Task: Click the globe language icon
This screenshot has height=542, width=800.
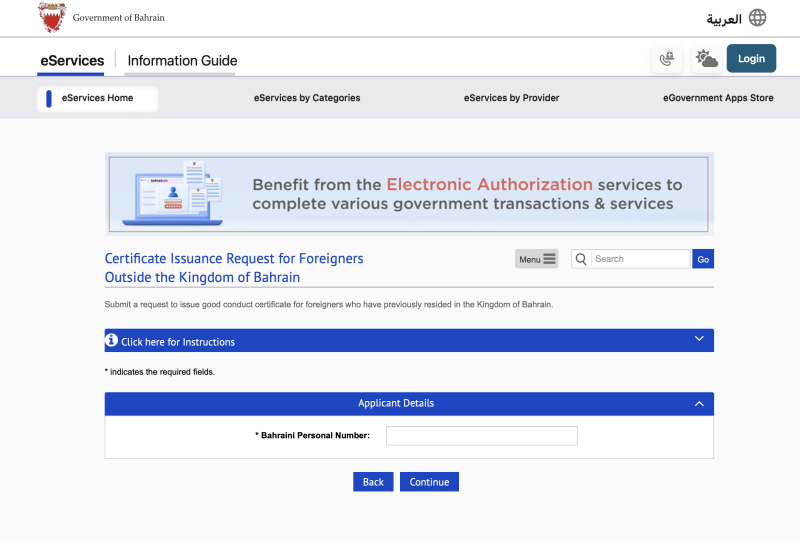Action: pos(758,18)
